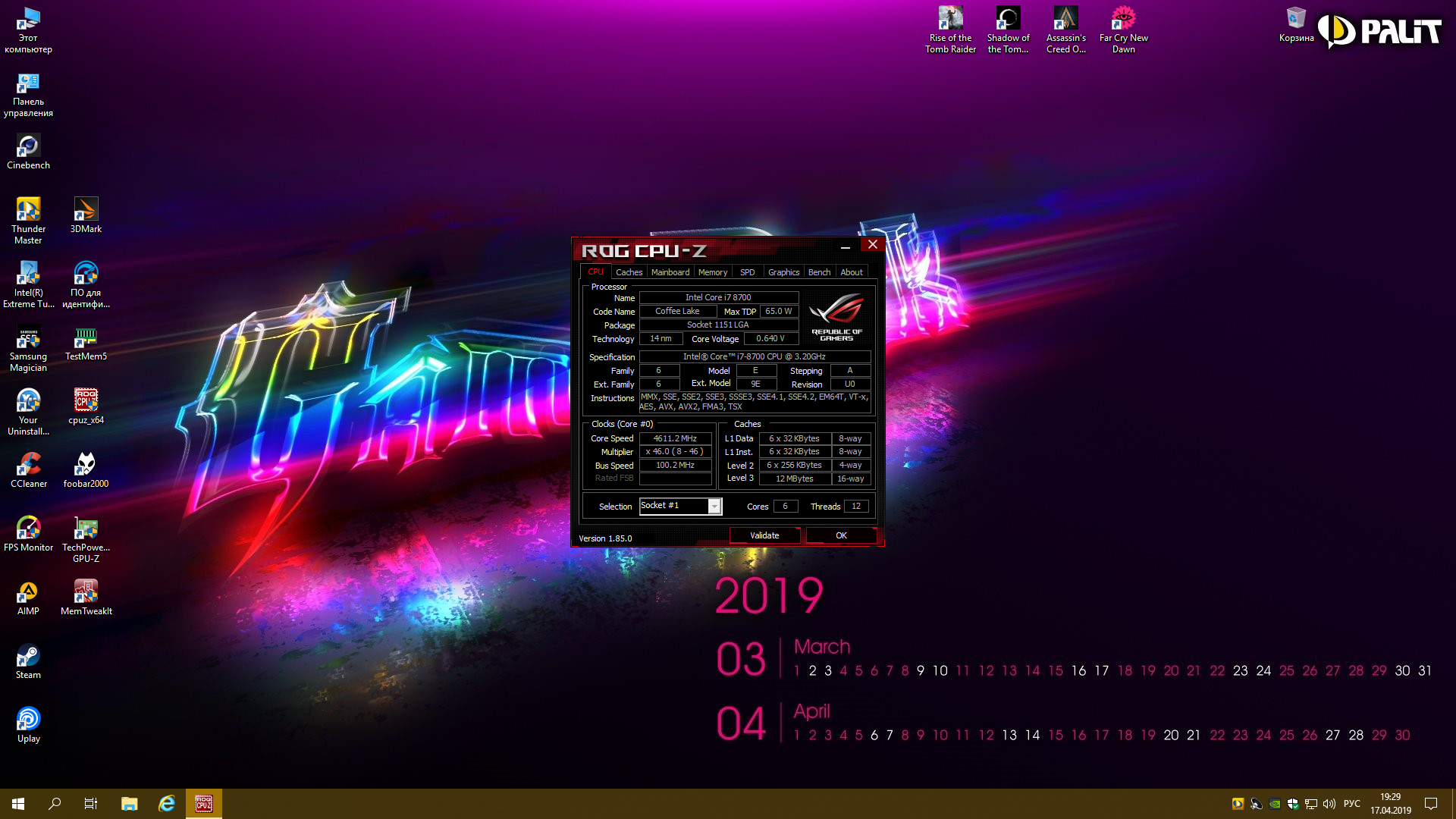This screenshot has width=1456, height=819.
Task: Click the Windows Start button
Action: [18, 804]
